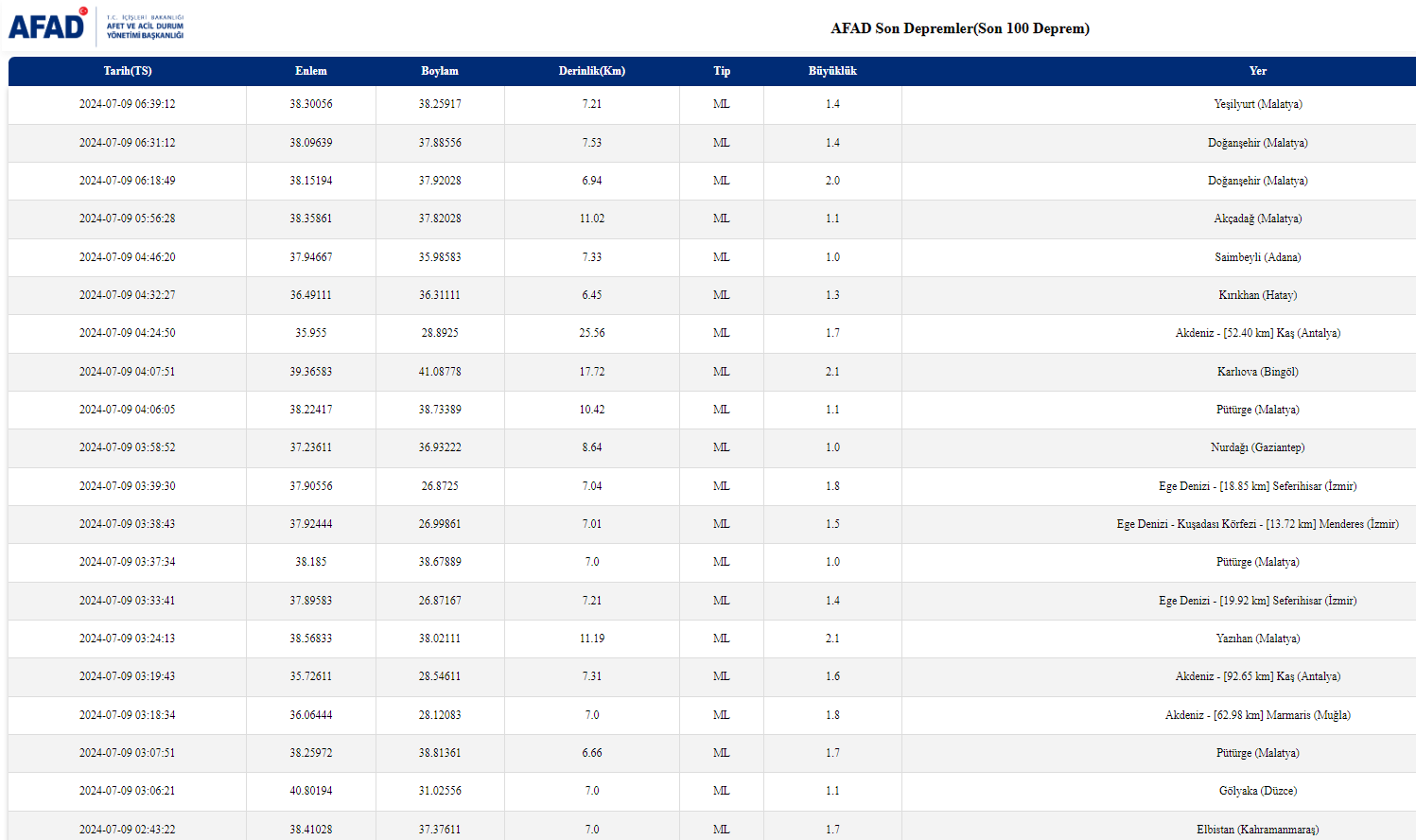Click depth value 11.19
The height and width of the screenshot is (840, 1416).
(592, 639)
